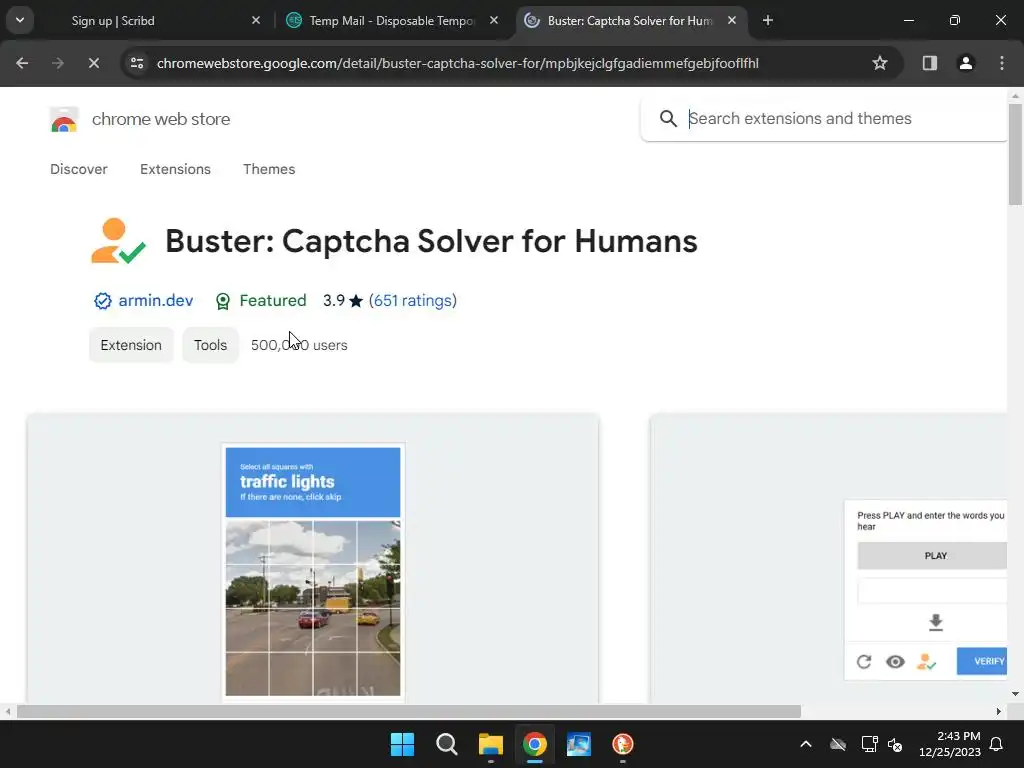Go forward one page in browser history
This screenshot has height=768, width=1024.
58,63
